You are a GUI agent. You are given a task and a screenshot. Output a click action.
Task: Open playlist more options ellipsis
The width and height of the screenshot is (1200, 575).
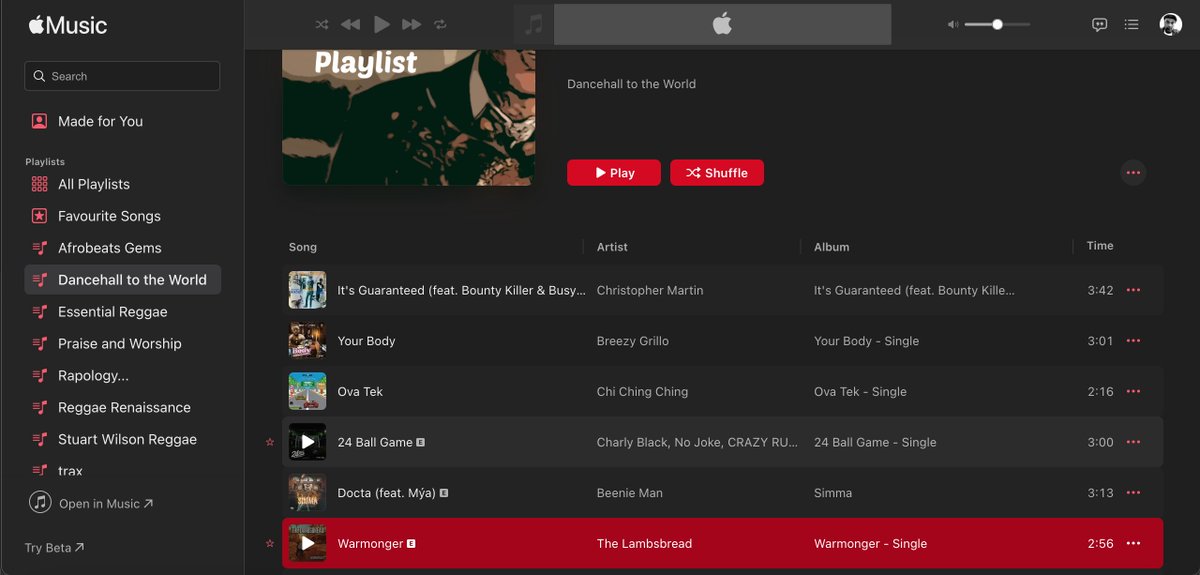tap(1133, 173)
